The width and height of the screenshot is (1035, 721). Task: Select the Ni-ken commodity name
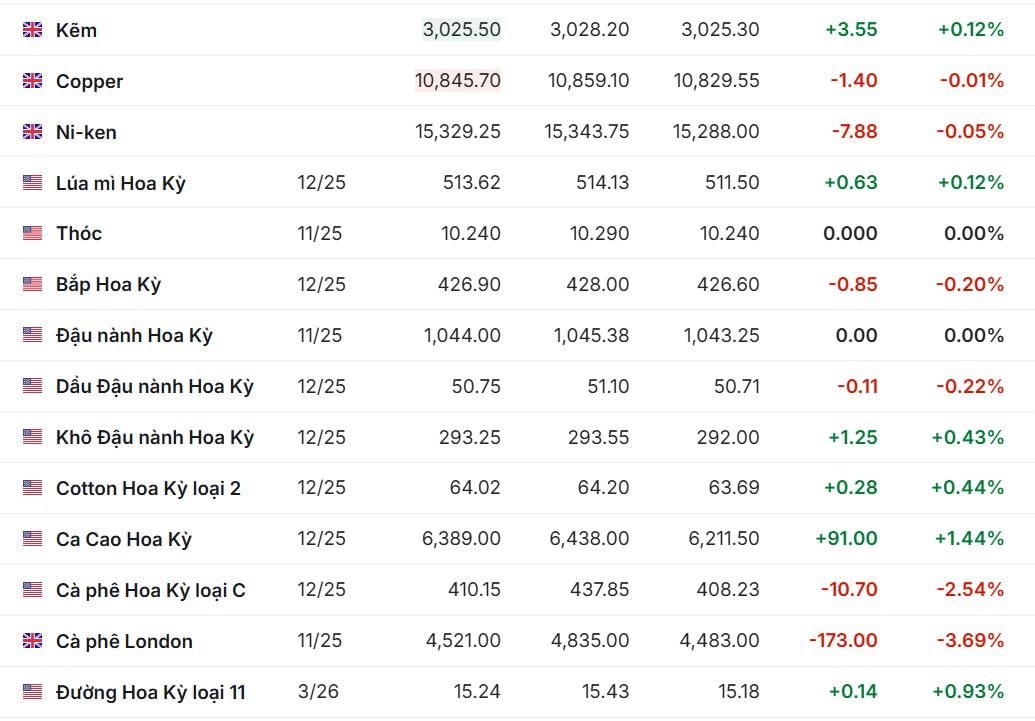(x=86, y=132)
